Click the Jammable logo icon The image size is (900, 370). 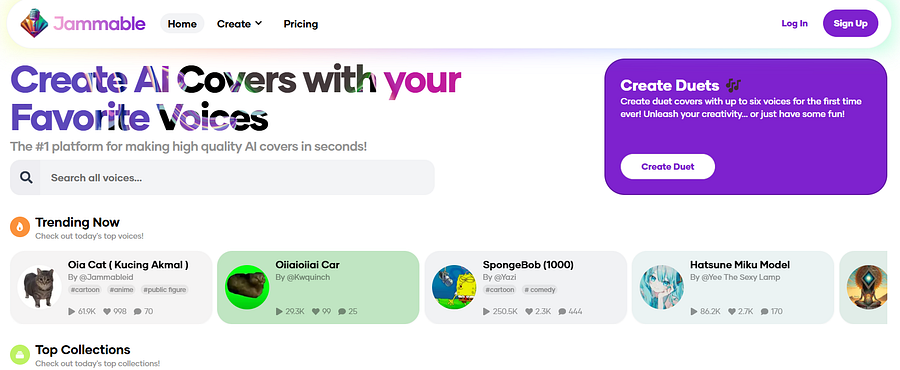34,24
